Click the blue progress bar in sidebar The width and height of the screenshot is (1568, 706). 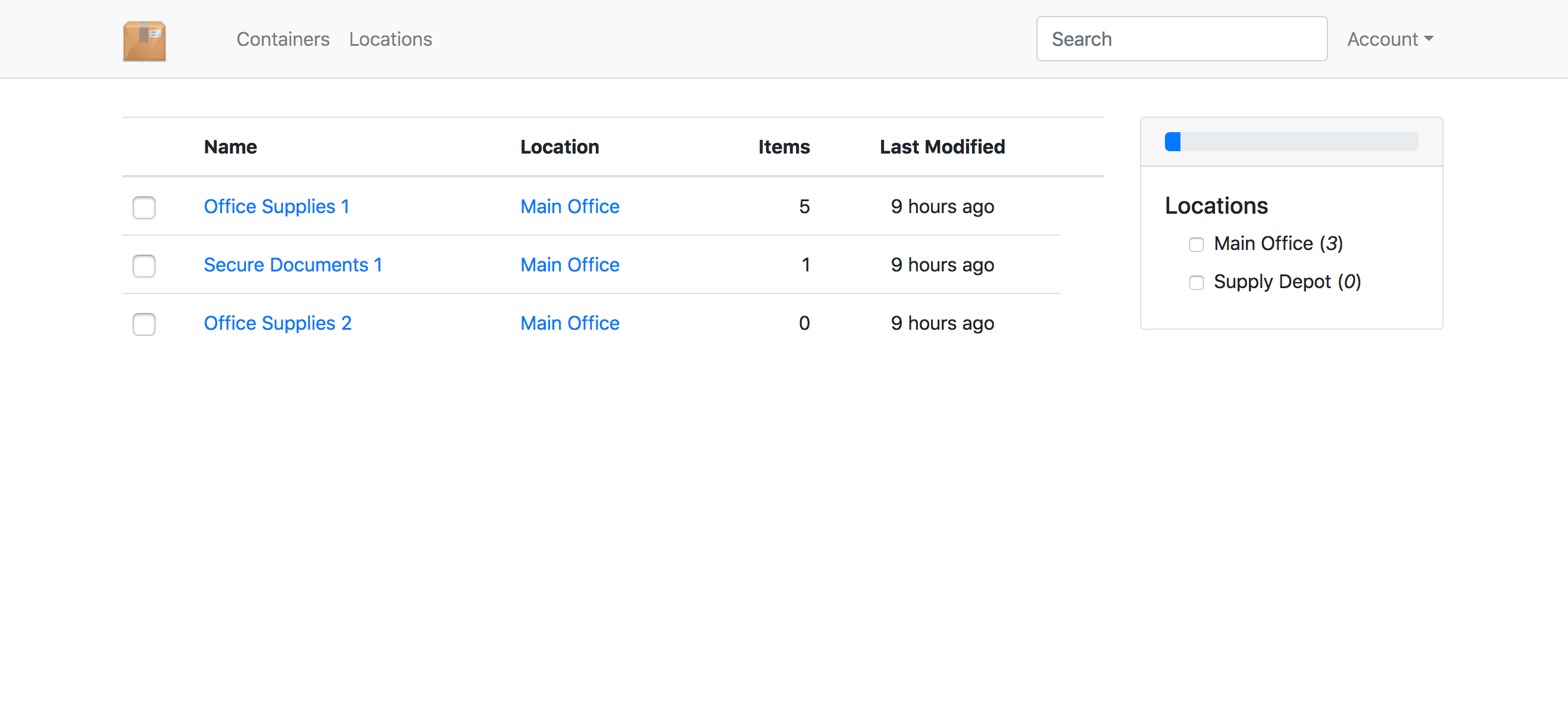(x=1172, y=142)
